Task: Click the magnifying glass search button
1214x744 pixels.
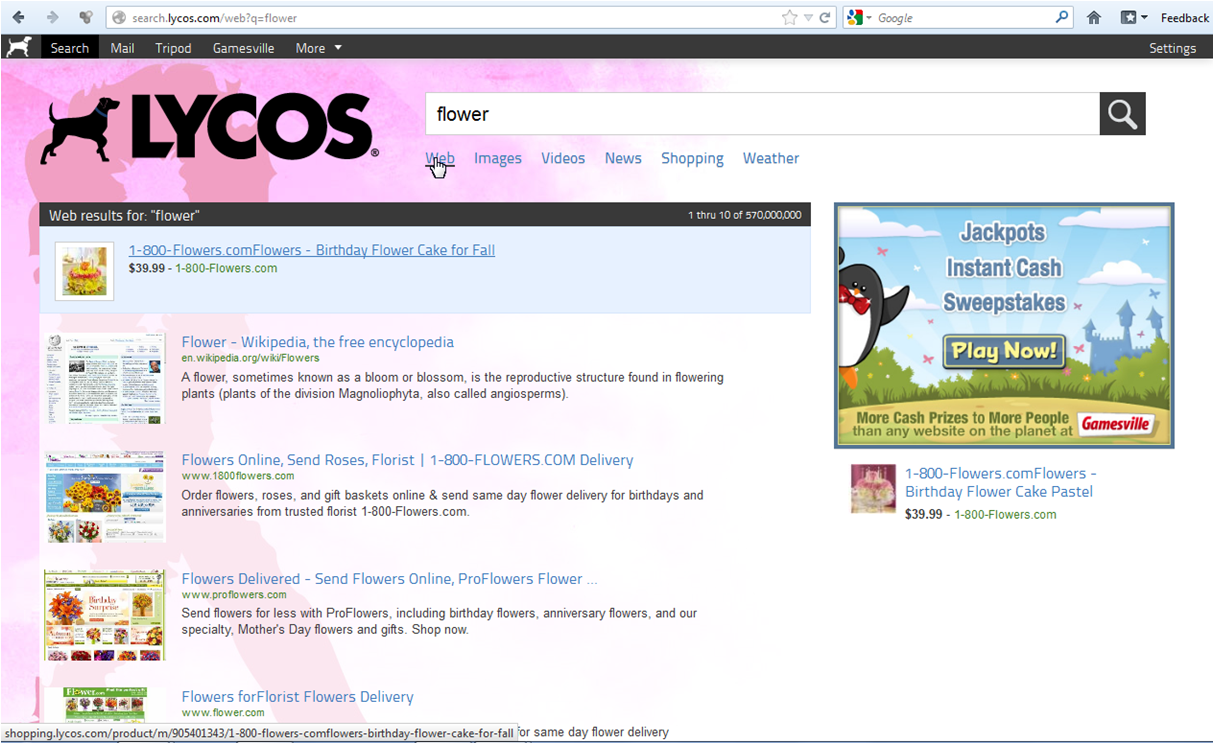Action: point(1122,113)
